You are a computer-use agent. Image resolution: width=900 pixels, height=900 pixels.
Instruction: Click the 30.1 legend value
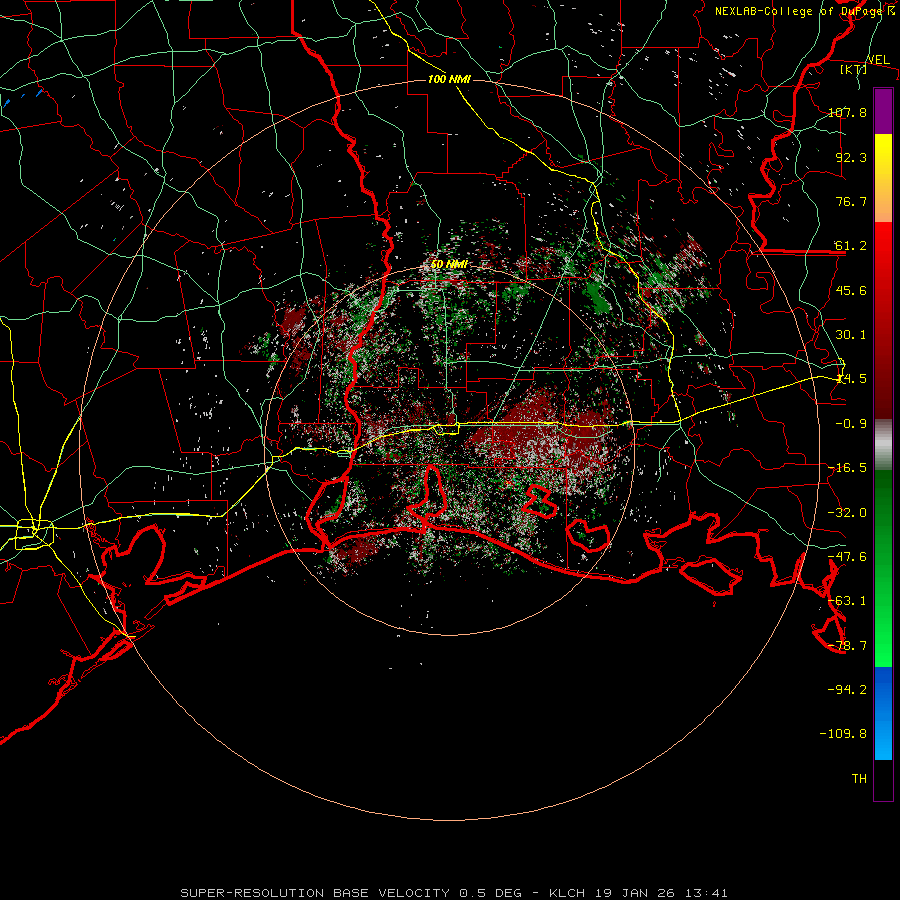tap(851, 335)
